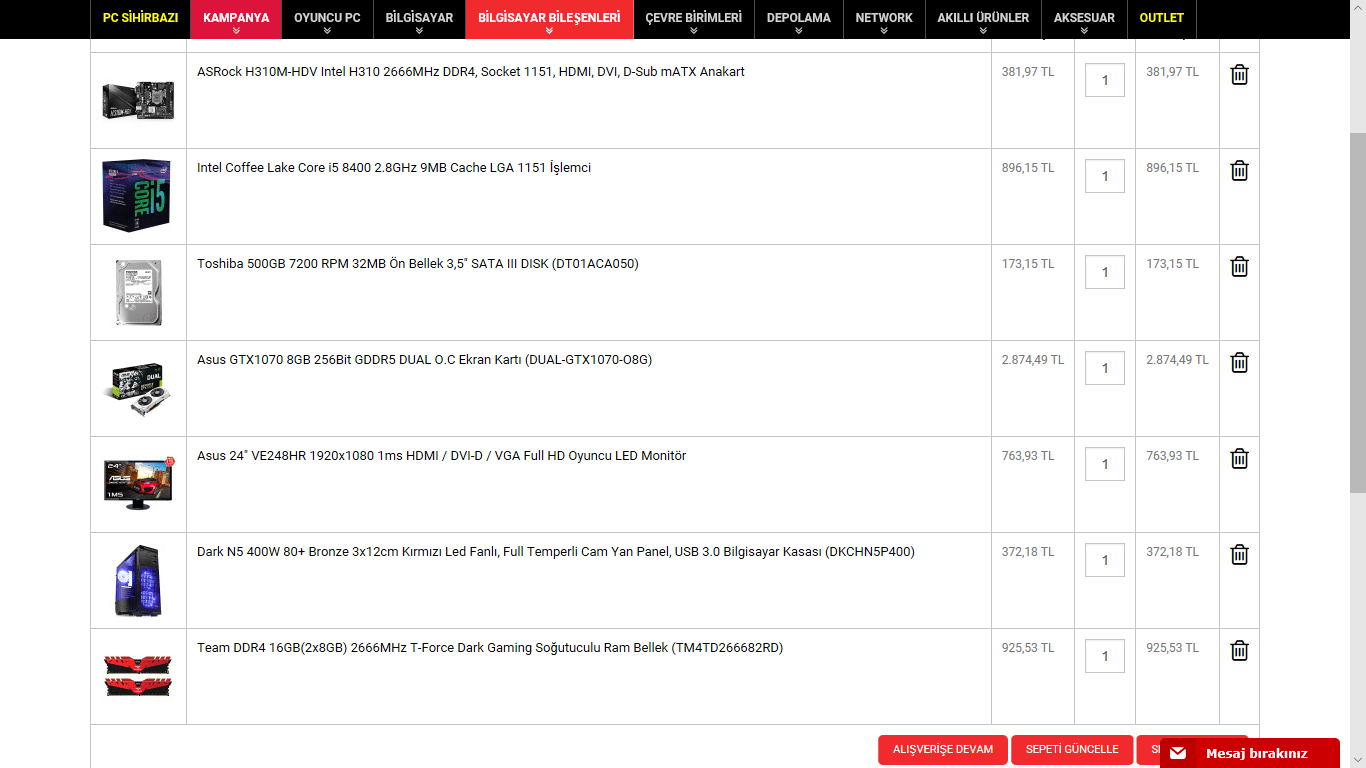Open the Mesaj bırakınız chat widget
The image size is (1366, 768).
pyautogui.click(x=1249, y=753)
